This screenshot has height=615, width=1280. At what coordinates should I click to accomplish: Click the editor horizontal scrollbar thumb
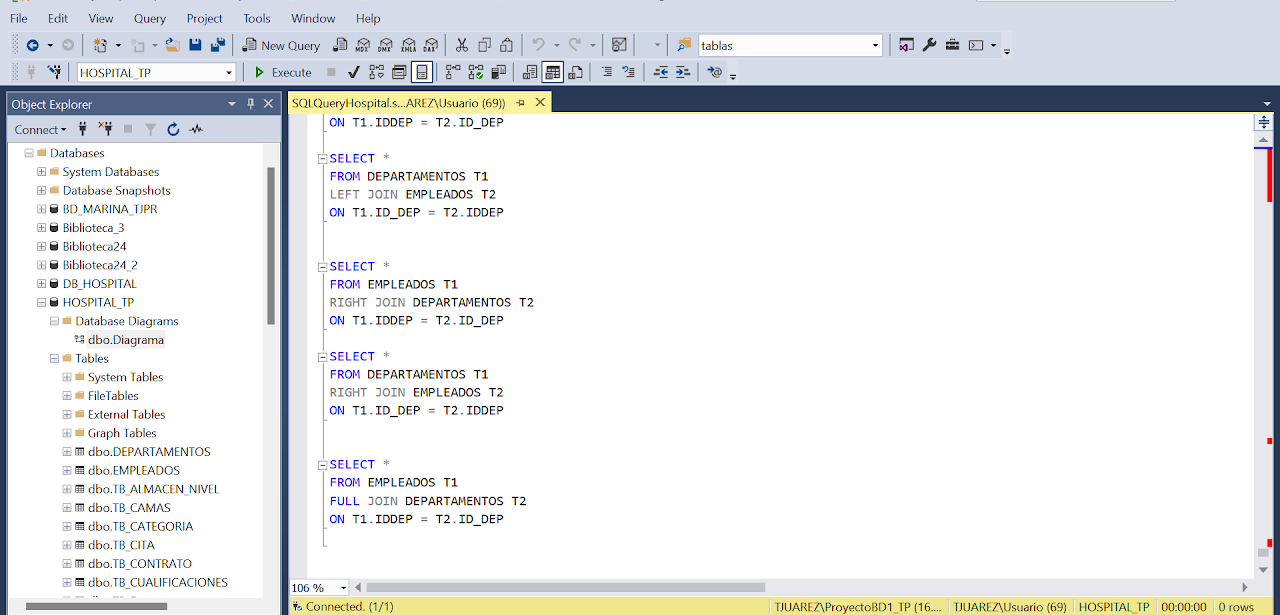[x=565, y=587]
